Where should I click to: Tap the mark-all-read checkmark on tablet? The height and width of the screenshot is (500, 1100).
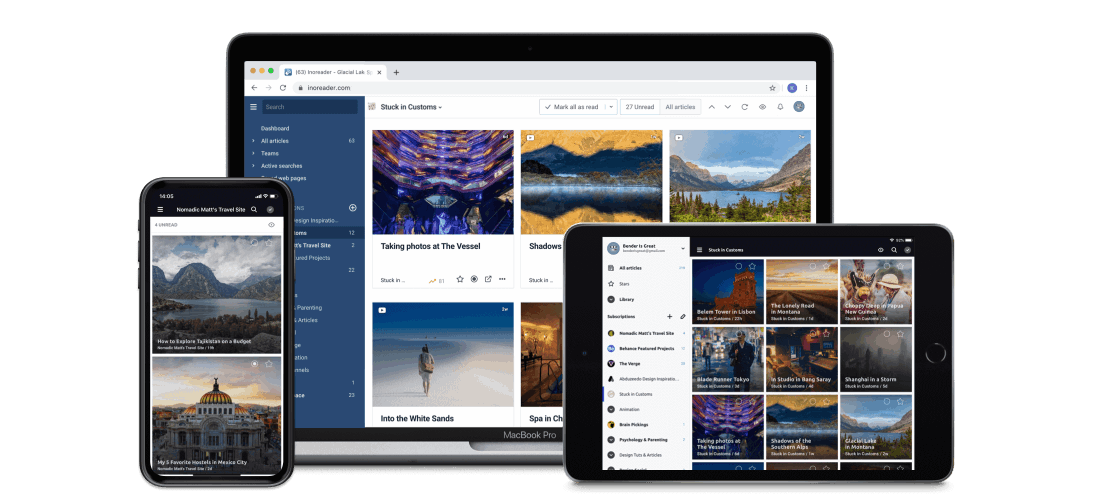(907, 250)
